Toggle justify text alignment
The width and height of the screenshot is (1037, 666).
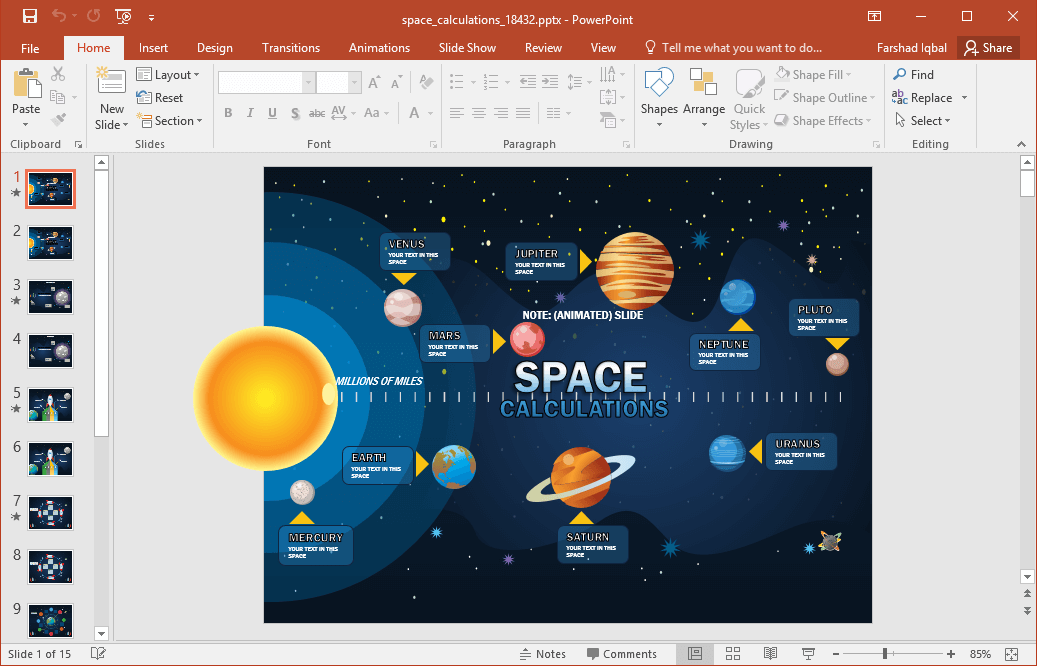523,113
